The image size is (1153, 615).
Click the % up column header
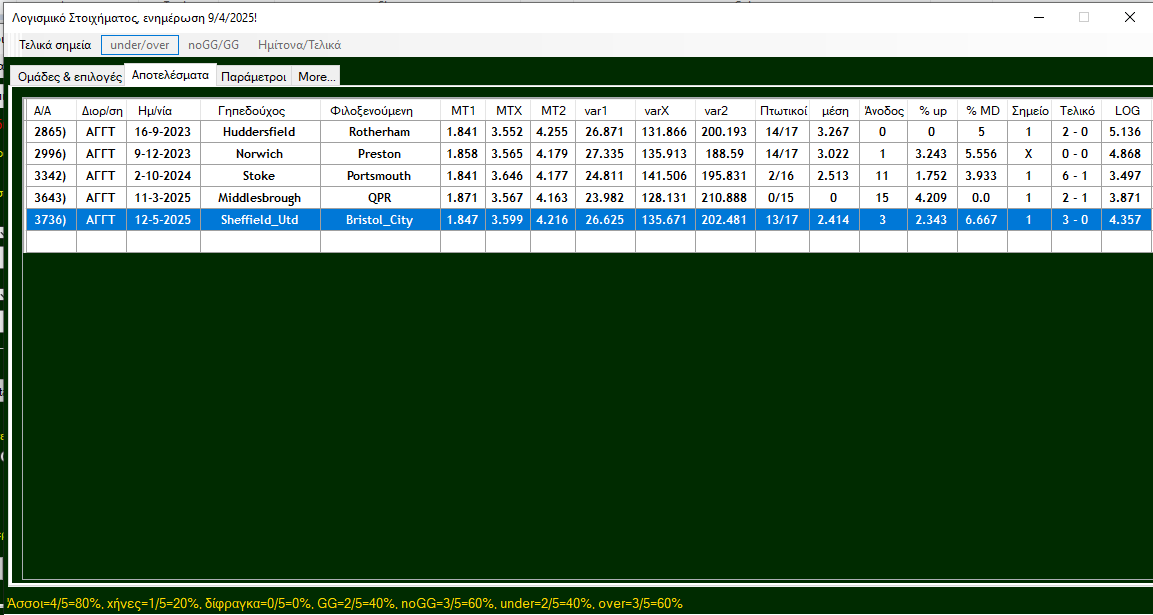point(932,110)
